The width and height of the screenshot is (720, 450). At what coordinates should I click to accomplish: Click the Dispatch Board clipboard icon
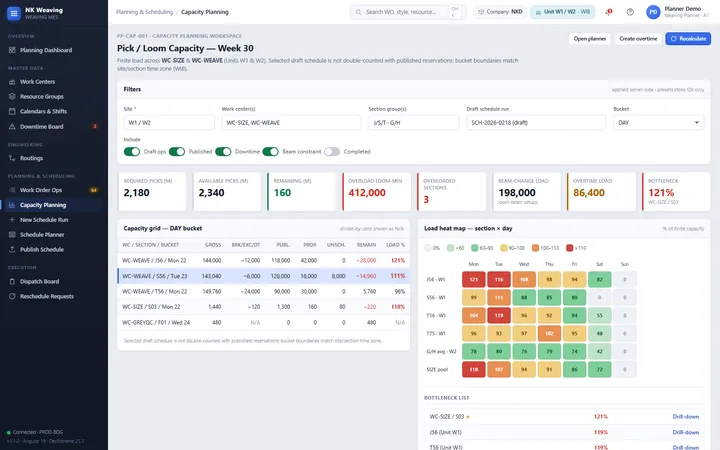(12, 281)
